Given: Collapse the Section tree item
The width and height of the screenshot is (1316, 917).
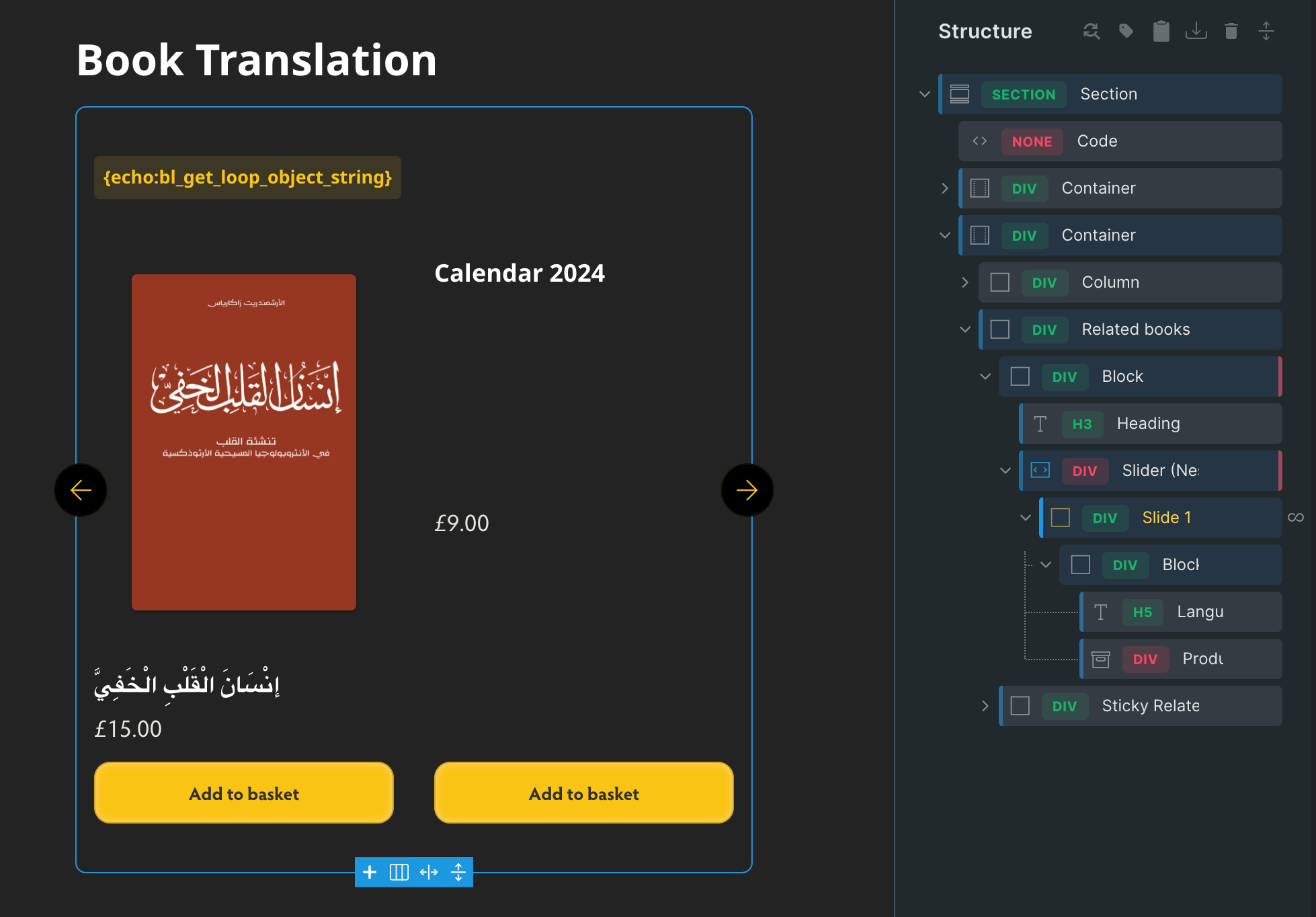Looking at the screenshot, I should (925, 94).
